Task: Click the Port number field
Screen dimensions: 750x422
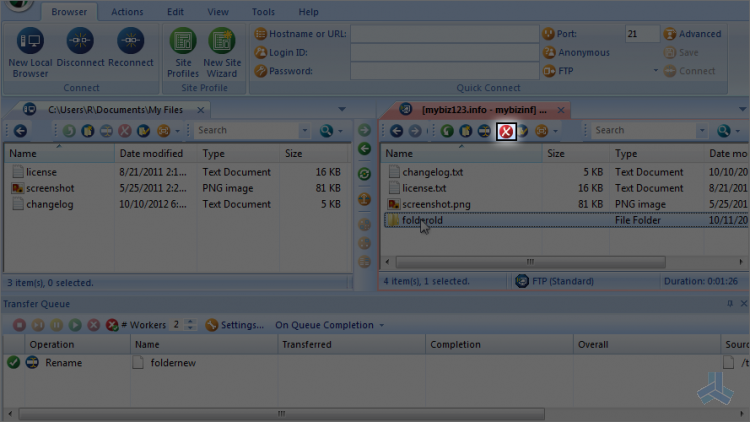Action: [x=642, y=34]
